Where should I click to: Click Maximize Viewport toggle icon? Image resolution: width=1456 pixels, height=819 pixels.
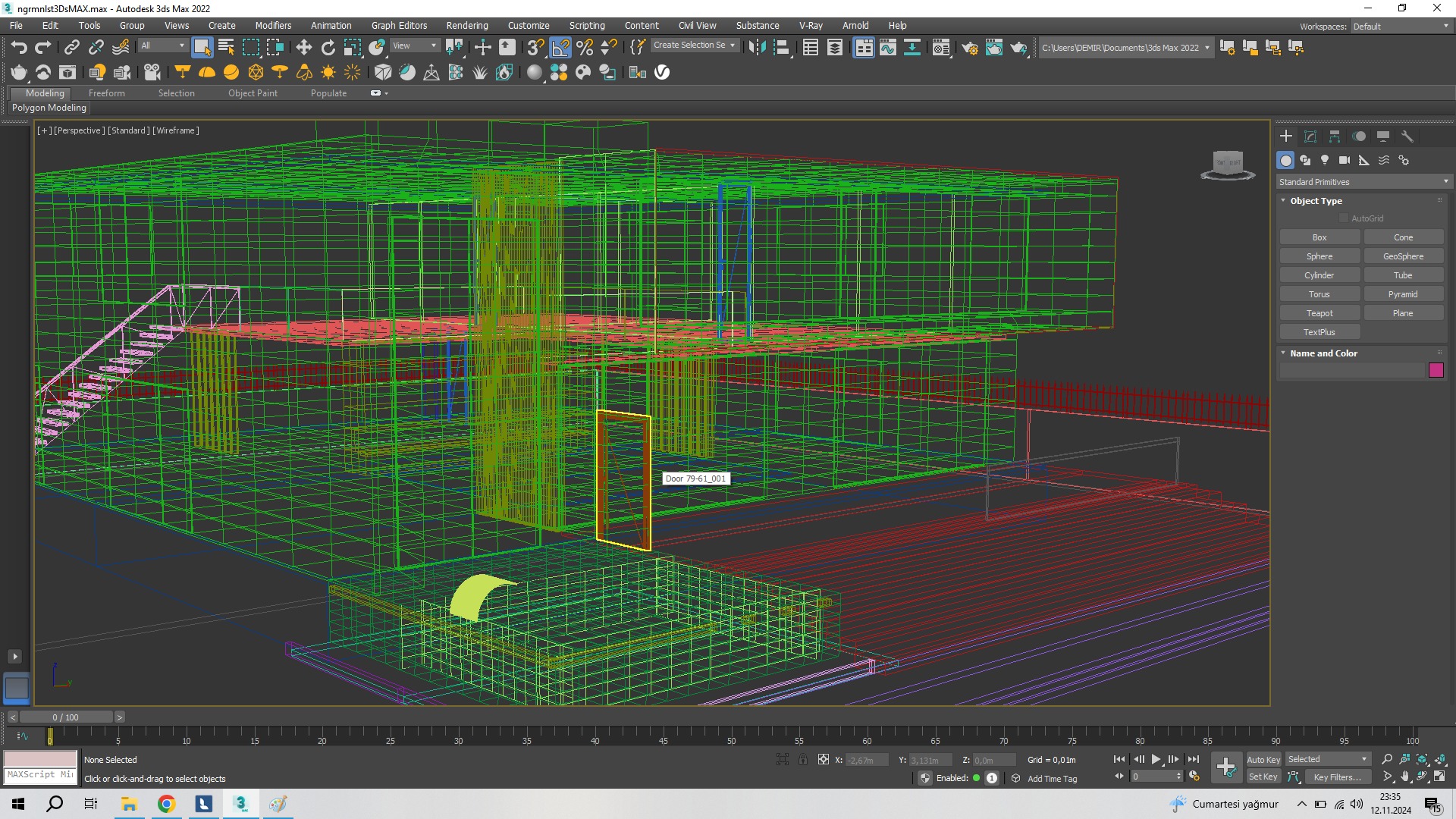point(1439,777)
